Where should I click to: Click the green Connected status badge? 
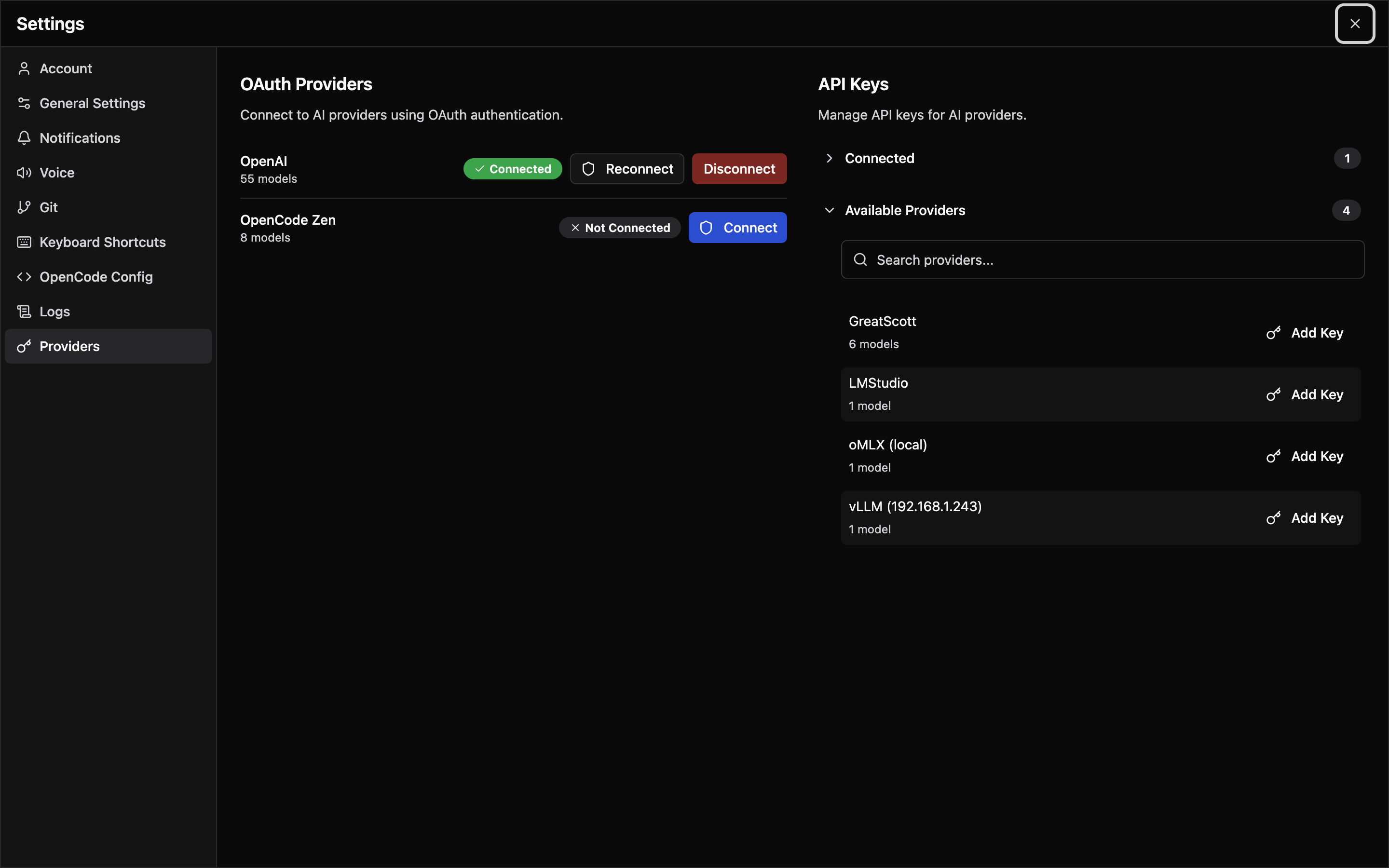coord(513,169)
